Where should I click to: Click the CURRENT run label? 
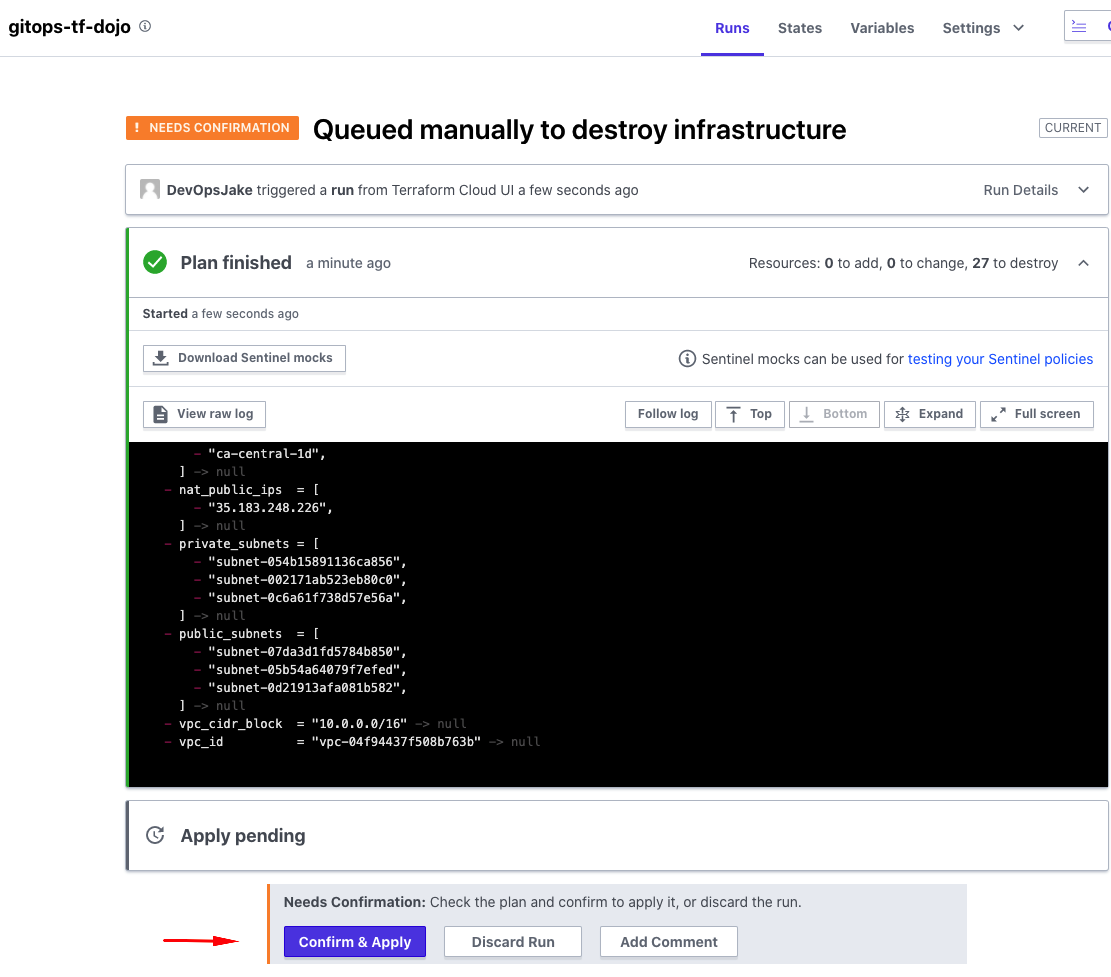coord(1072,128)
